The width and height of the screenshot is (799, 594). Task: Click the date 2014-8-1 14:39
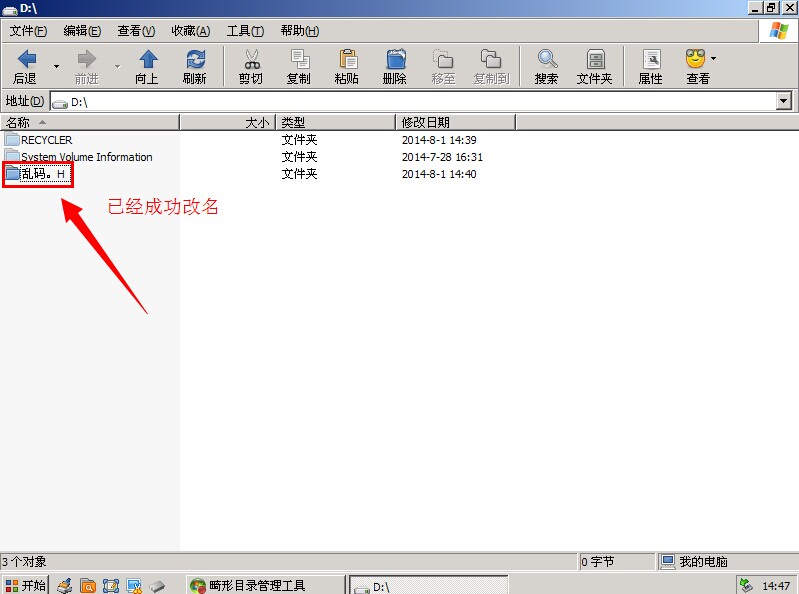pyautogui.click(x=439, y=140)
